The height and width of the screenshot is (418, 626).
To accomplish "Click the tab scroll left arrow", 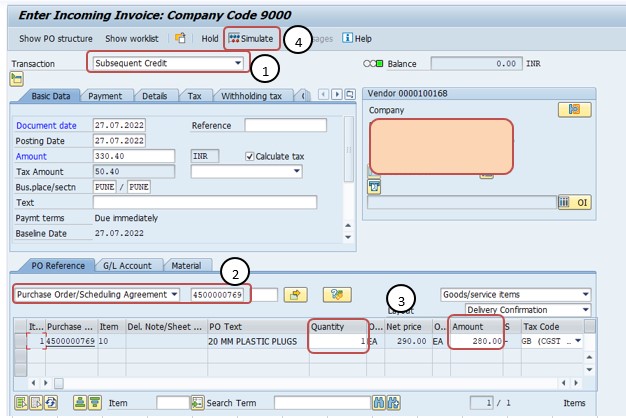I will click(323, 94).
